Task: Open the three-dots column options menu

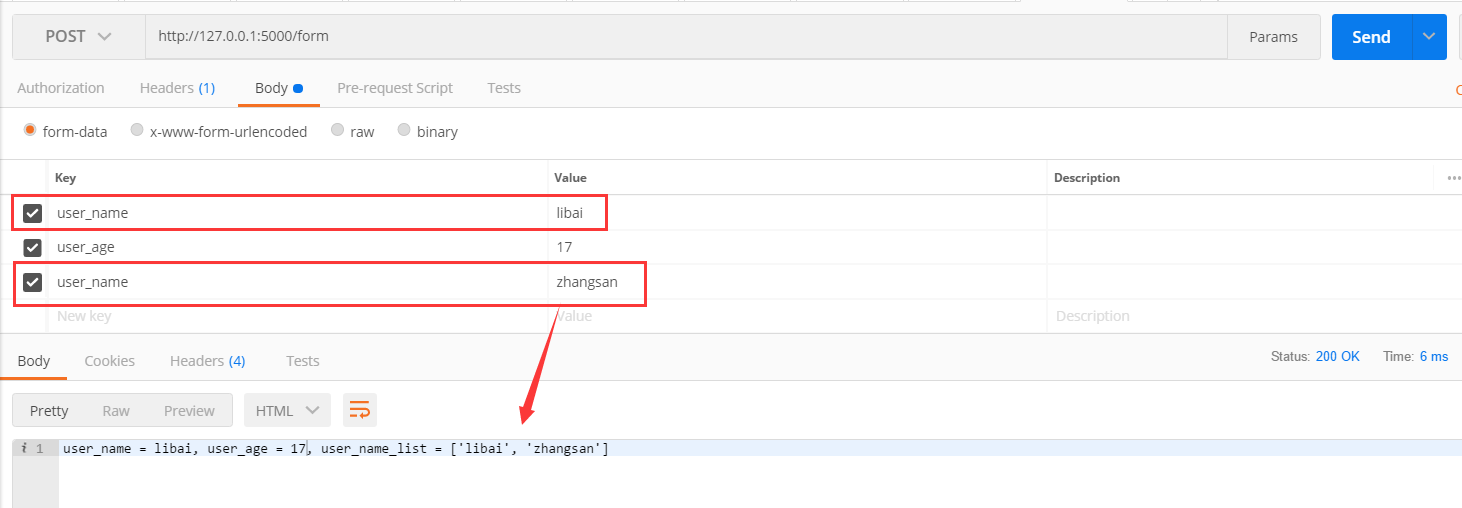Action: click(1453, 178)
